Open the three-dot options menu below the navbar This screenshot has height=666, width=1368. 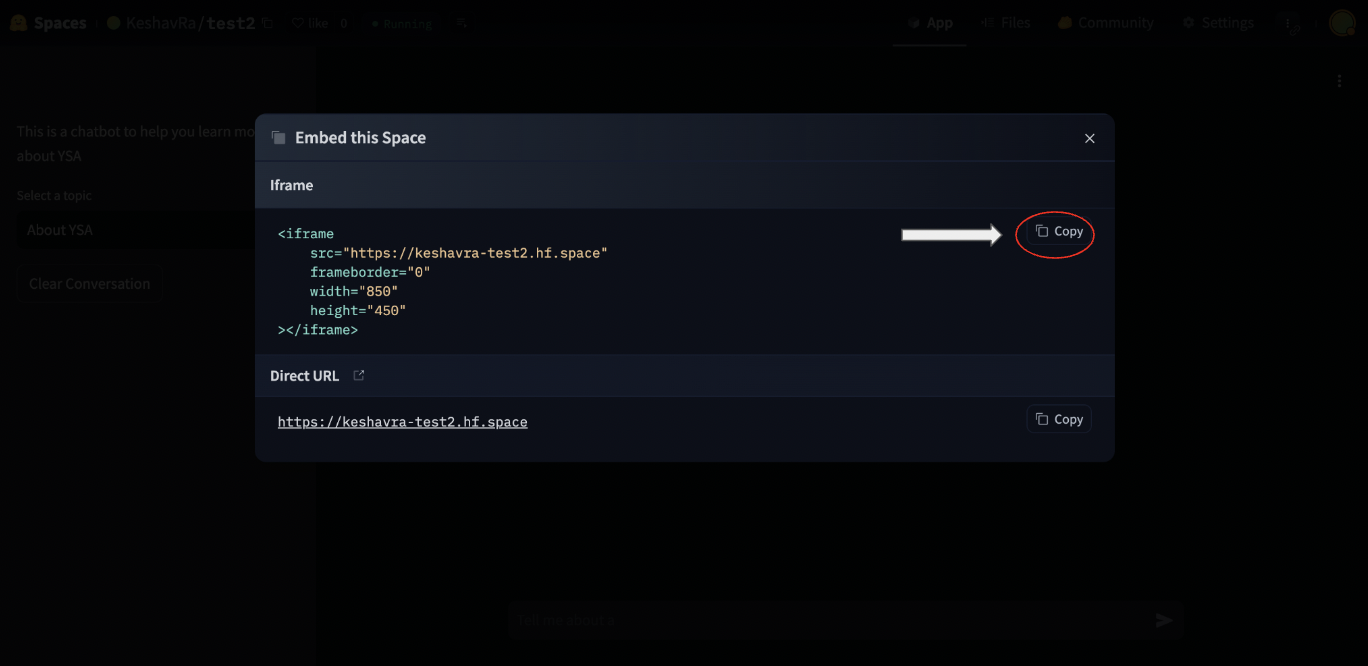(1340, 80)
